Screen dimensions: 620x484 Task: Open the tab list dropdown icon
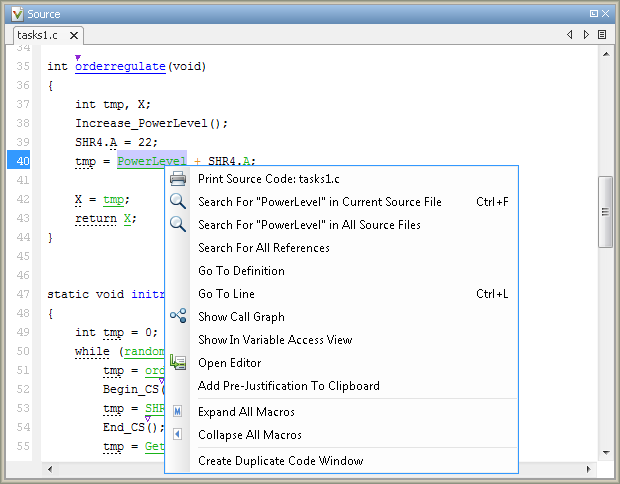[602, 35]
